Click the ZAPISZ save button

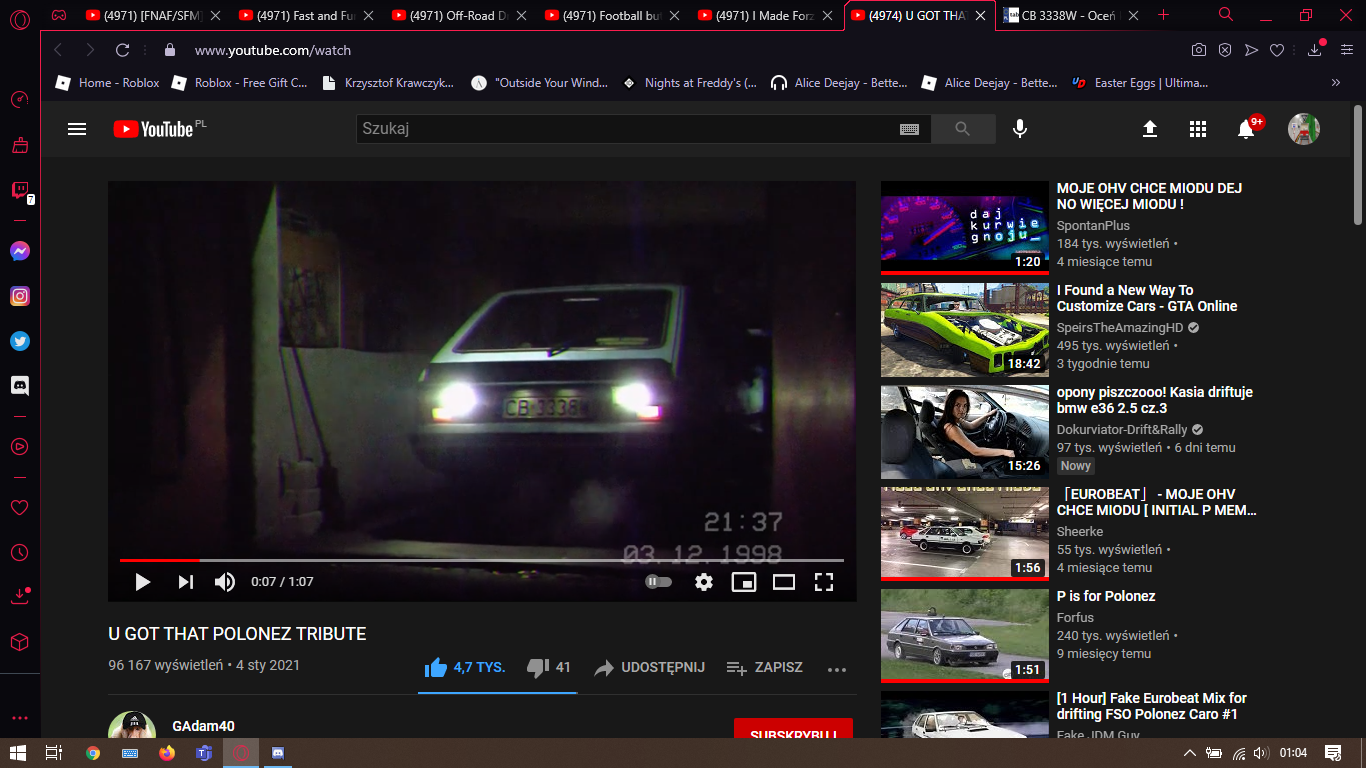pos(765,668)
